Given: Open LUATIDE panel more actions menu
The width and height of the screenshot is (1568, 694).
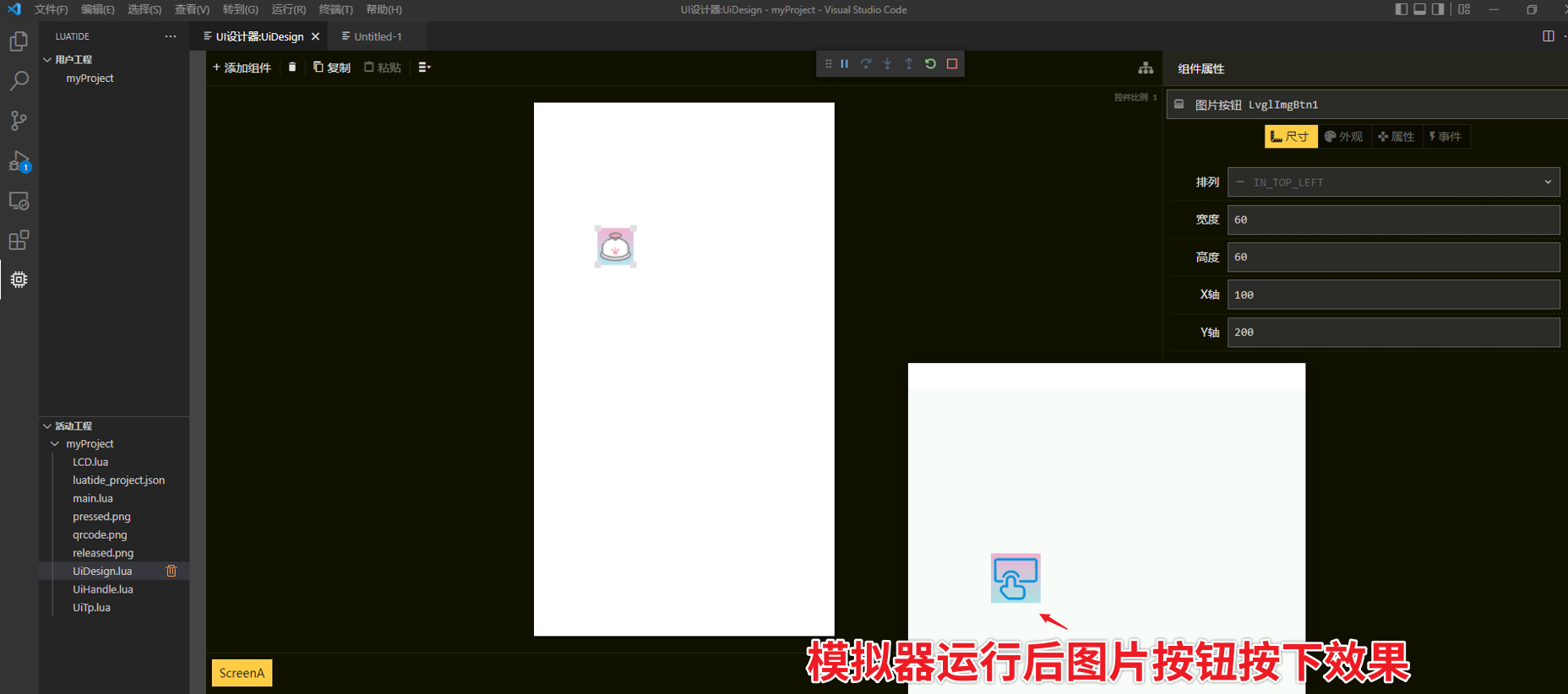Looking at the screenshot, I should tap(171, 36).
